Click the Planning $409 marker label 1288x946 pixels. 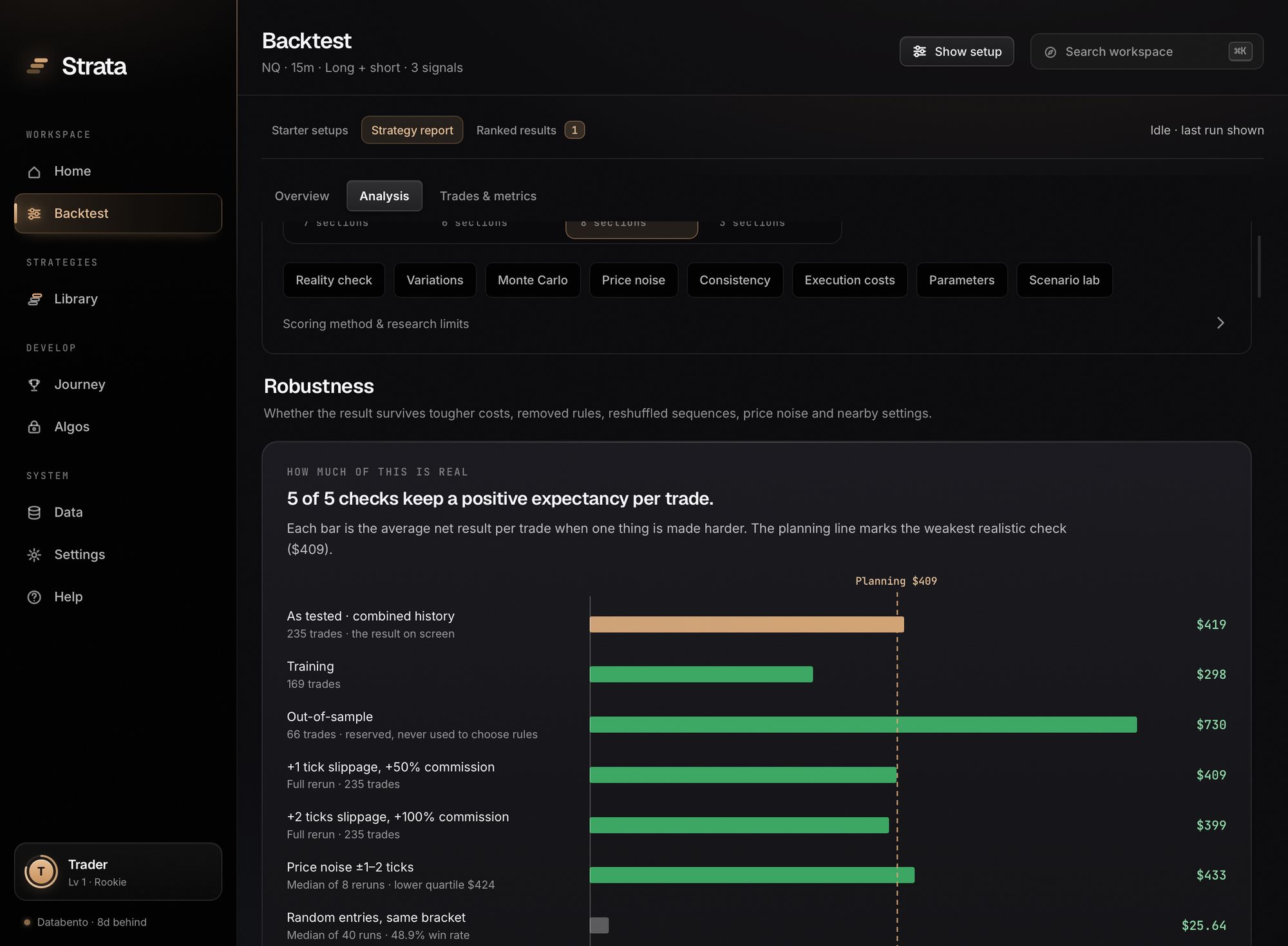tap(896, 581)
